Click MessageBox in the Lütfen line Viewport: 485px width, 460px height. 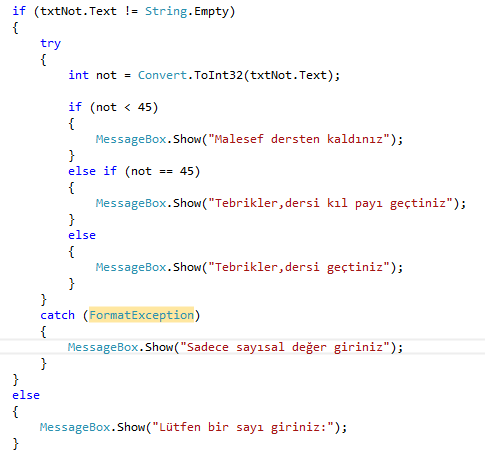[x=75, y=427]
